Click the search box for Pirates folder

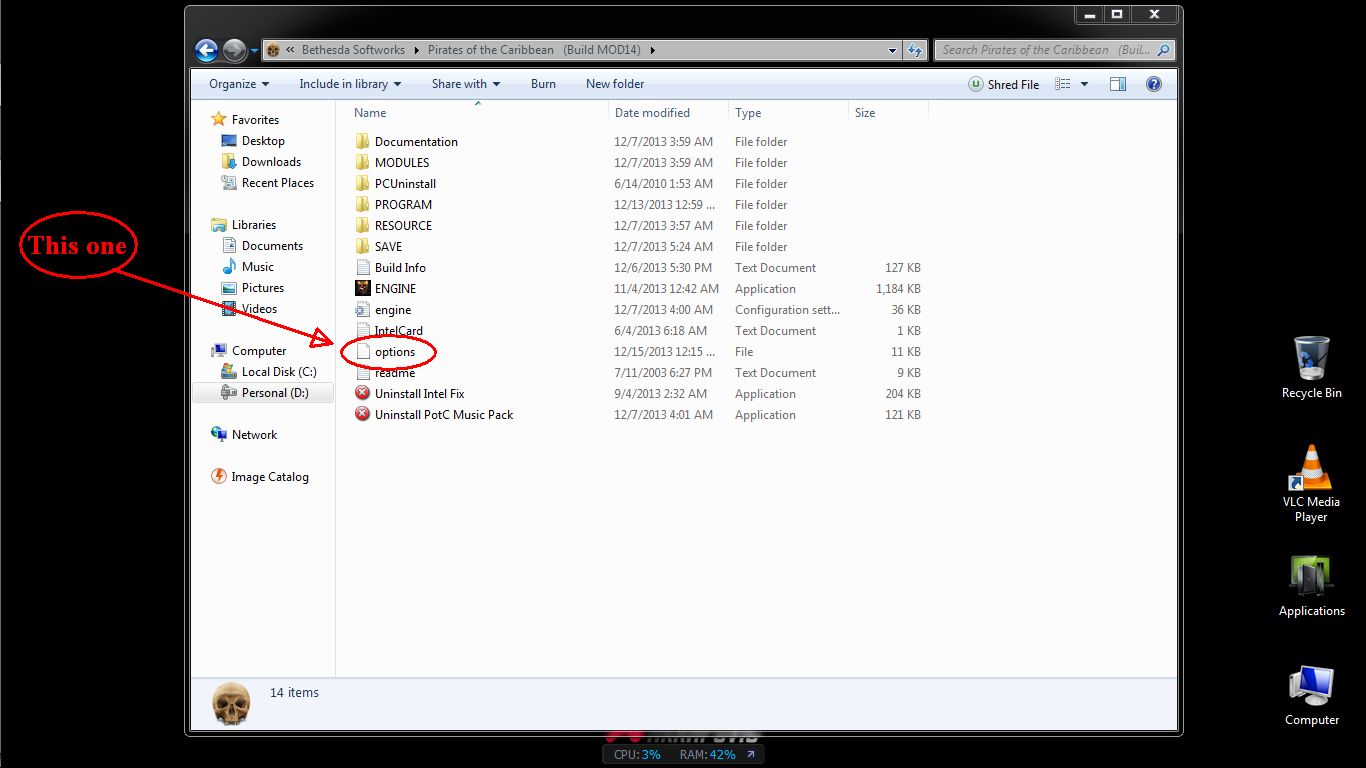click(1054, 50)
